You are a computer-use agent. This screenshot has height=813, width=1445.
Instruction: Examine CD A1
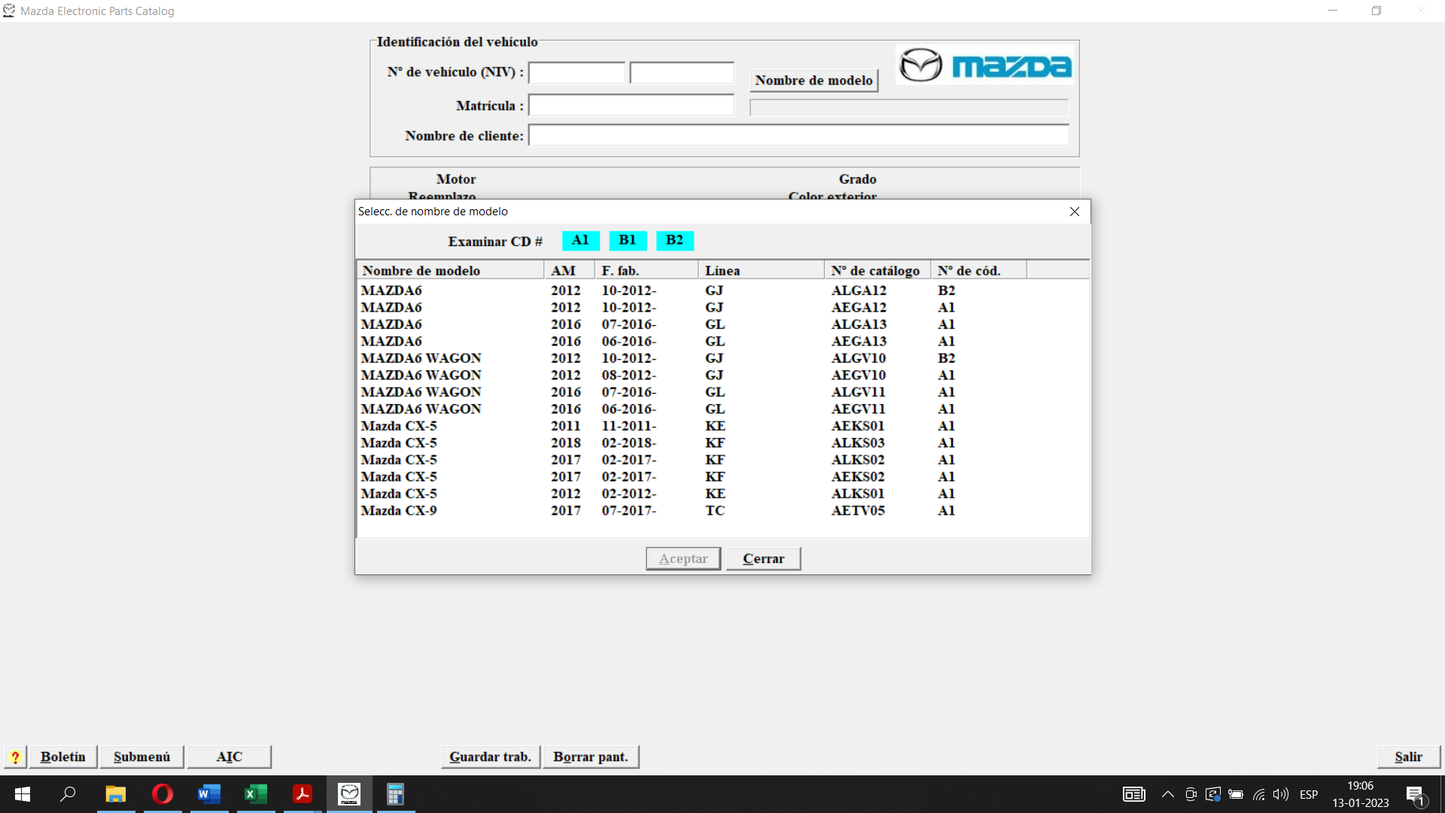point(581,240)
